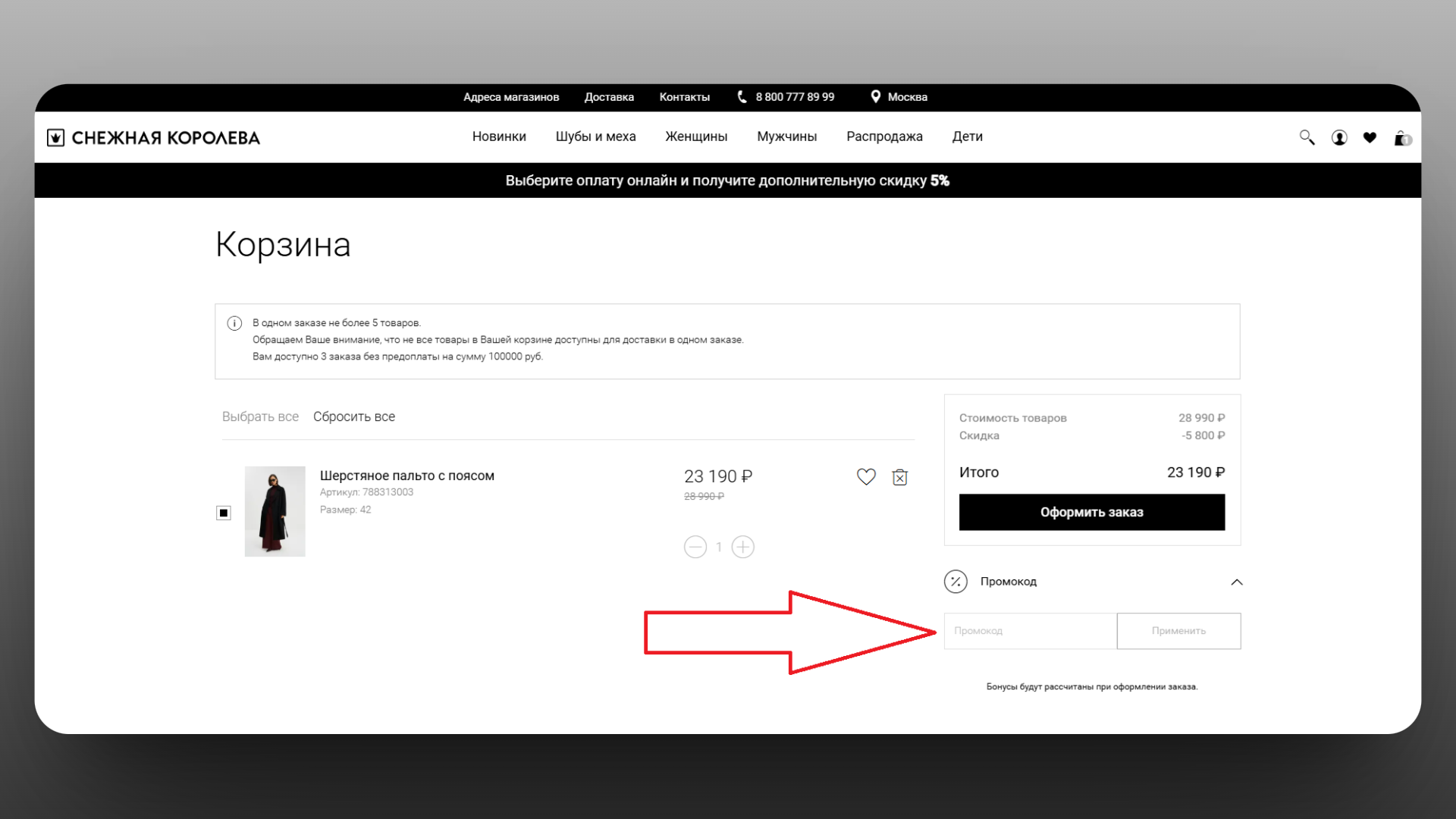Viewport: 1456px width, 819px height.
Task: Add the wool coat to favorites
Action: point(866,476)
